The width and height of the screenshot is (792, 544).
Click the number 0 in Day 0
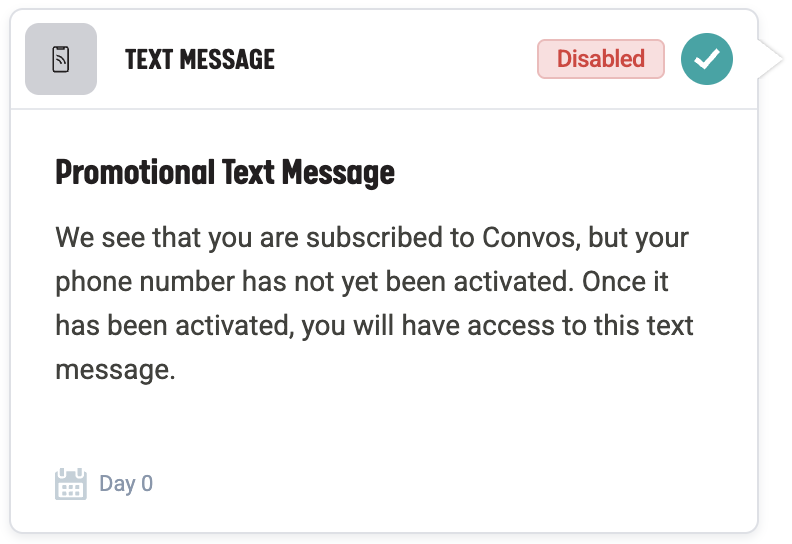[147, 484]
